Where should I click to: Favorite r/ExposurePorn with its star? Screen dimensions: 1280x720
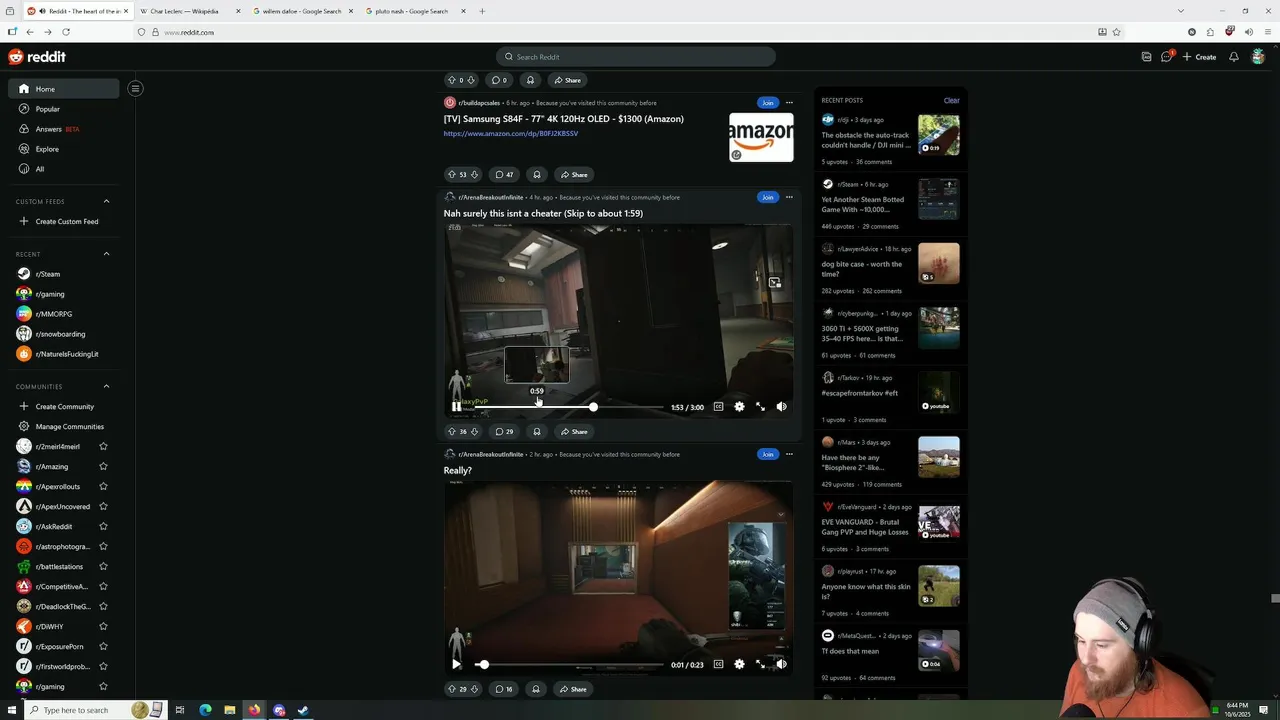pyautogui.click(x=103, y=646)
